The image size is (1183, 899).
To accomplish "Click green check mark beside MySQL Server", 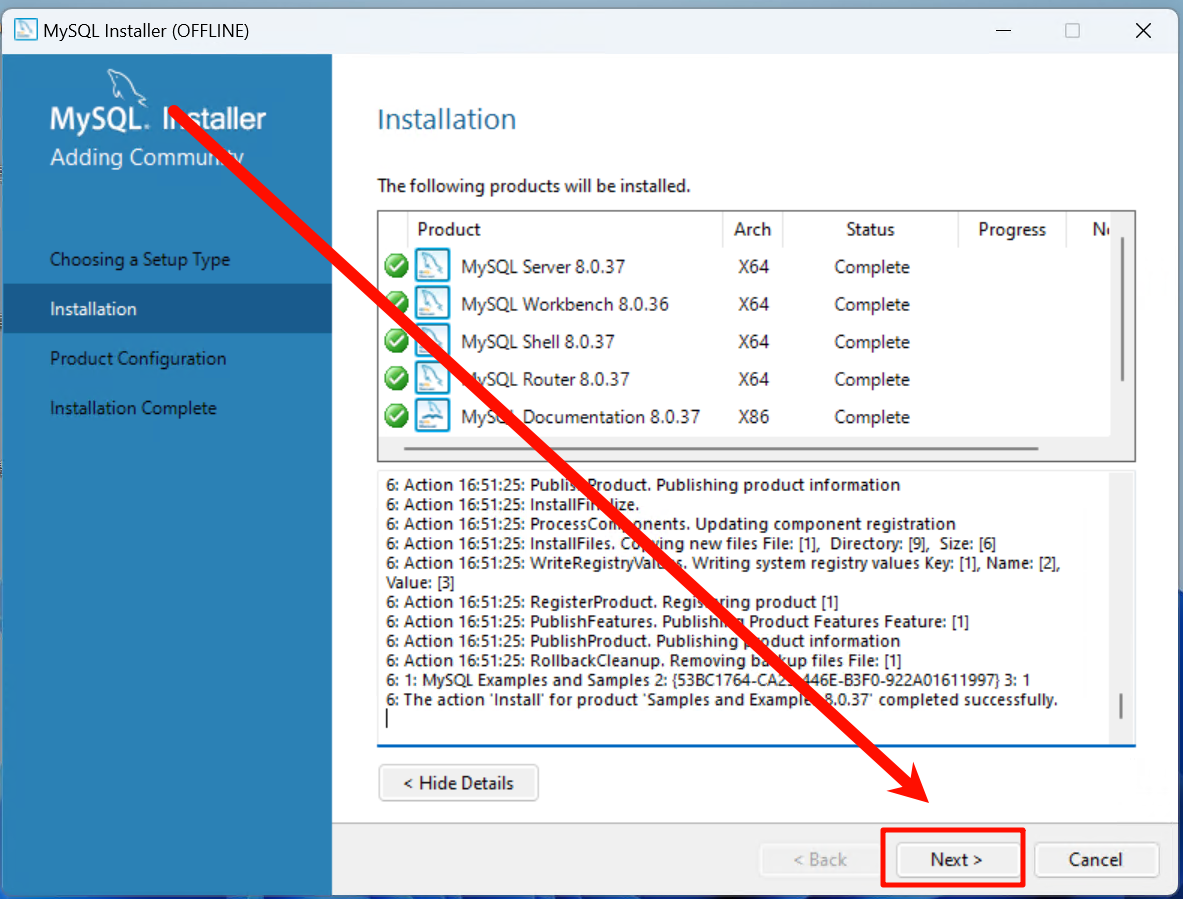I will point(396,266).
